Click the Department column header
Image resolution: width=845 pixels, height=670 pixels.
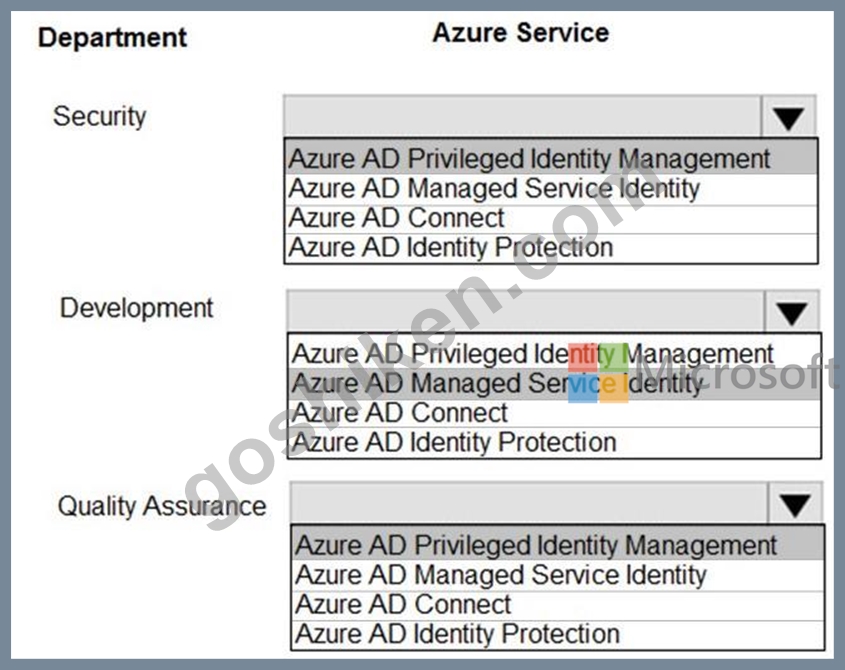click(113, 38)
